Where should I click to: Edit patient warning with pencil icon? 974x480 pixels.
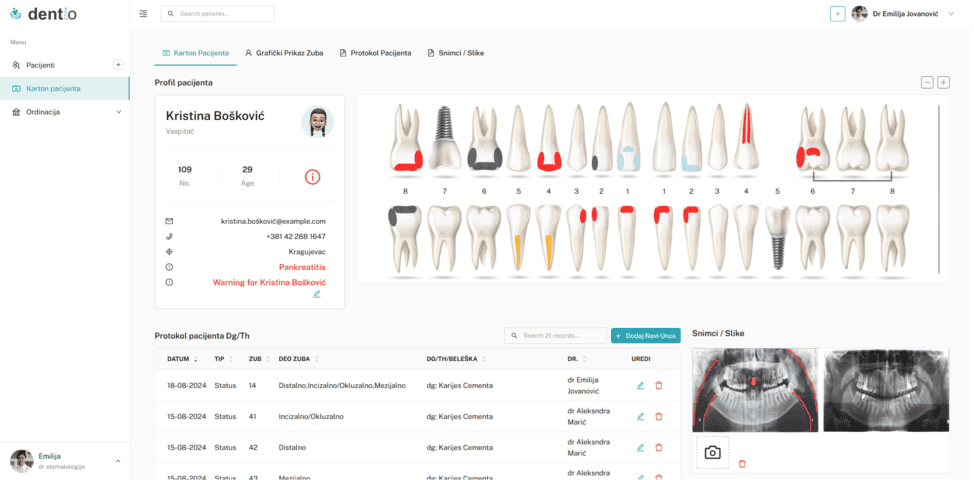click(317, 294)
